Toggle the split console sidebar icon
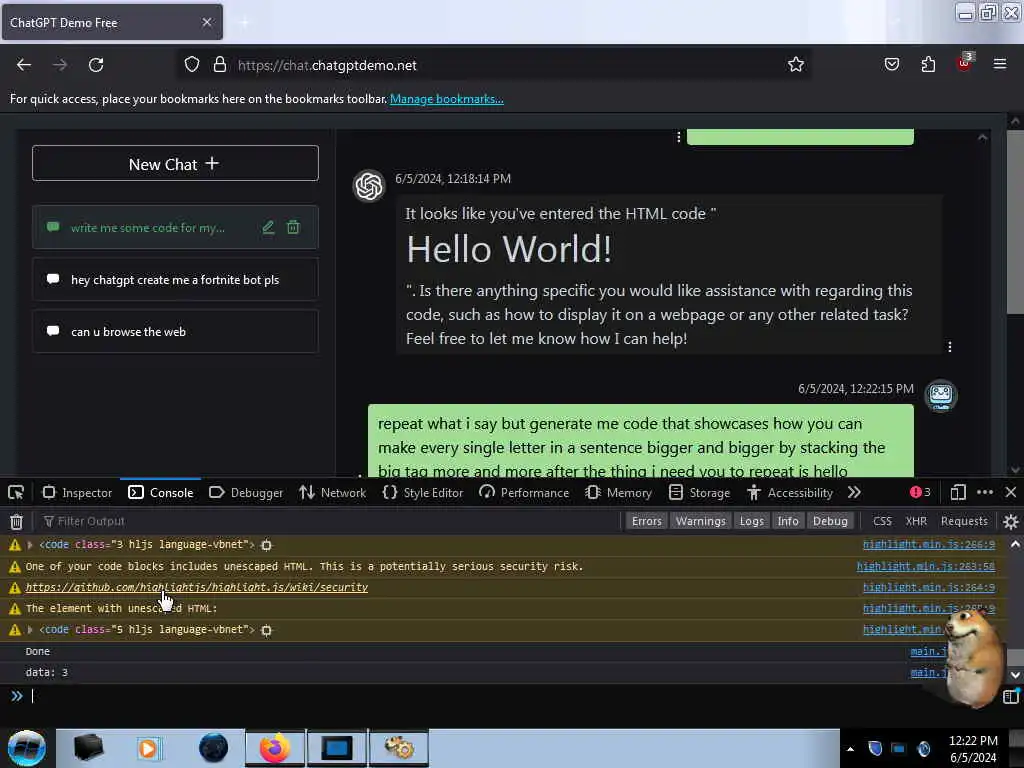Image resolution: width=1024 pixels, height=768 pixels. (1010, 696)
